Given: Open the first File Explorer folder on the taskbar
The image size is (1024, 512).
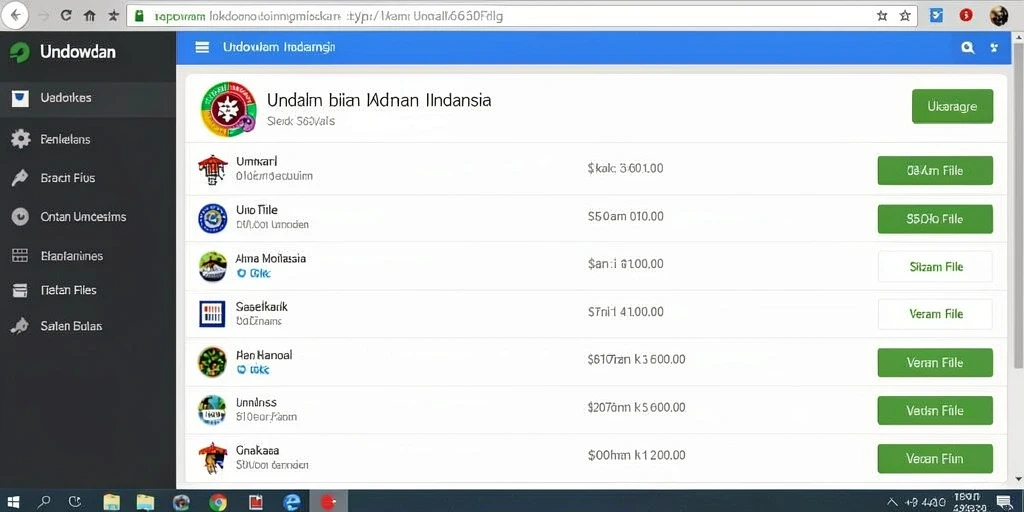Looking at the screenshot, I should tap(112, 502).
